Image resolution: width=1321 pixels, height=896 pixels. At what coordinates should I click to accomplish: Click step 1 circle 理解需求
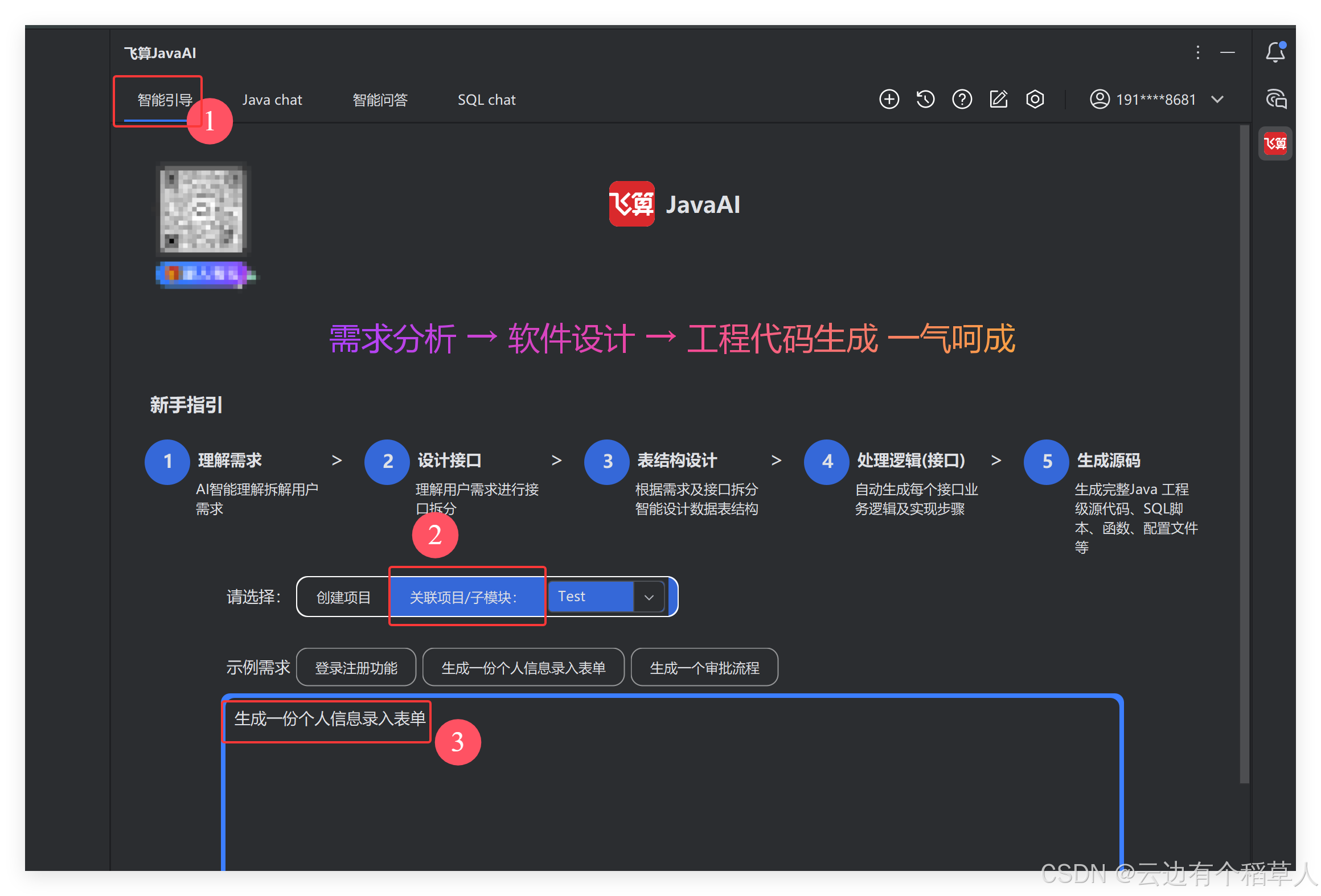click(167, 462)
